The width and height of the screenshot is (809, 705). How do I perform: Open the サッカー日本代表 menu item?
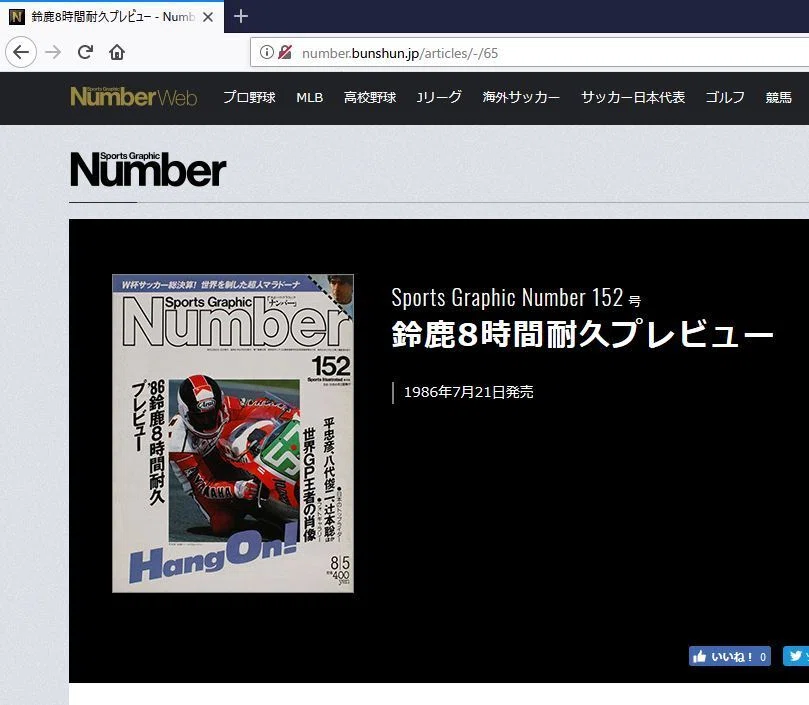pyautogui.click(x=633, y=97)
